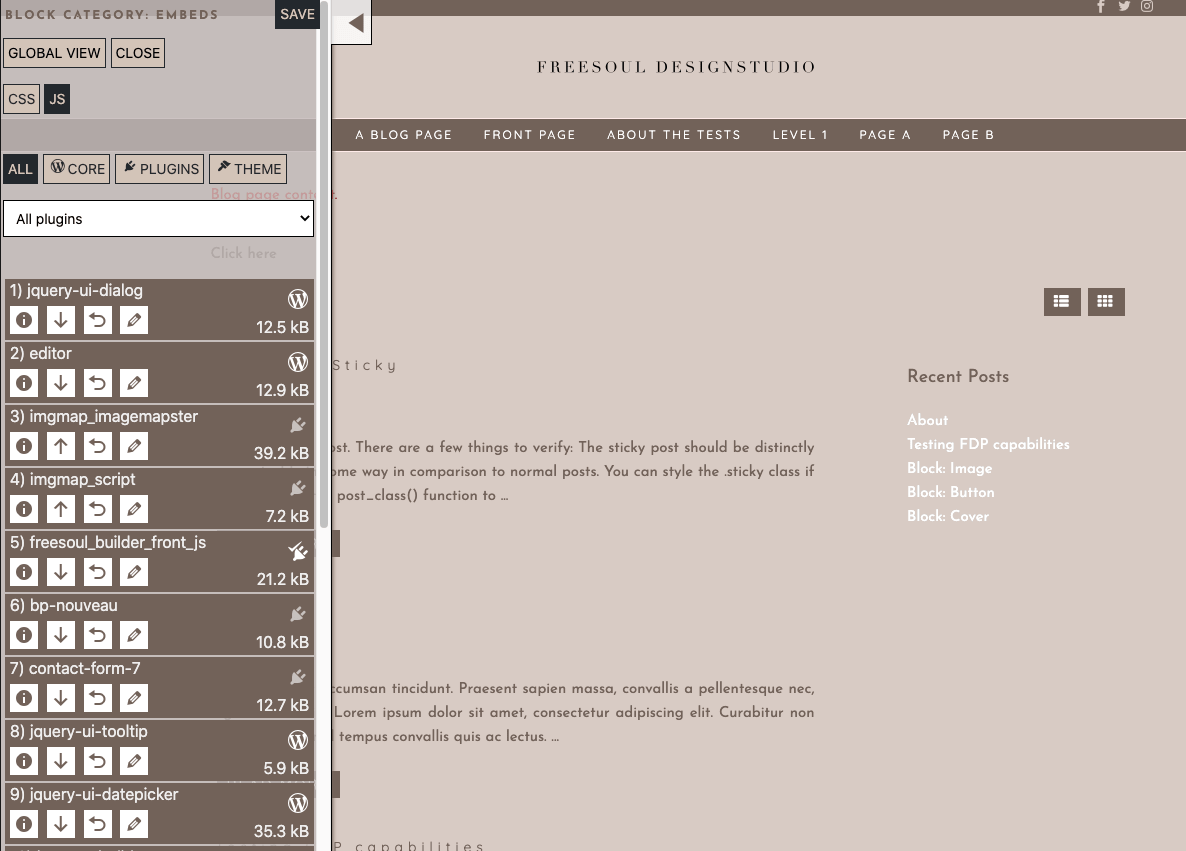
Task: Open PAGE A menu item
Action: (885, 135)
